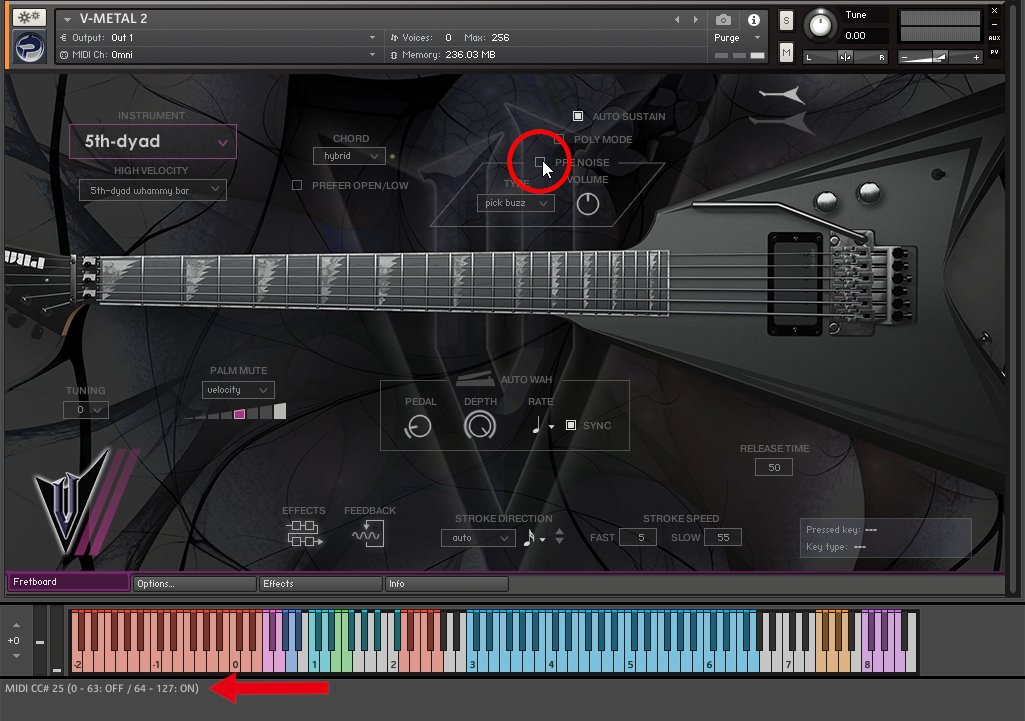Click the PV button

click(x=994, y=52)
